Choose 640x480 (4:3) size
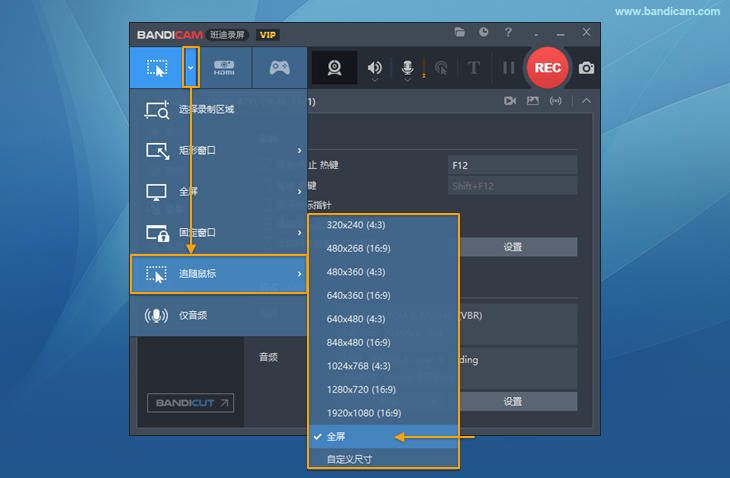 (x=384, y=319)
